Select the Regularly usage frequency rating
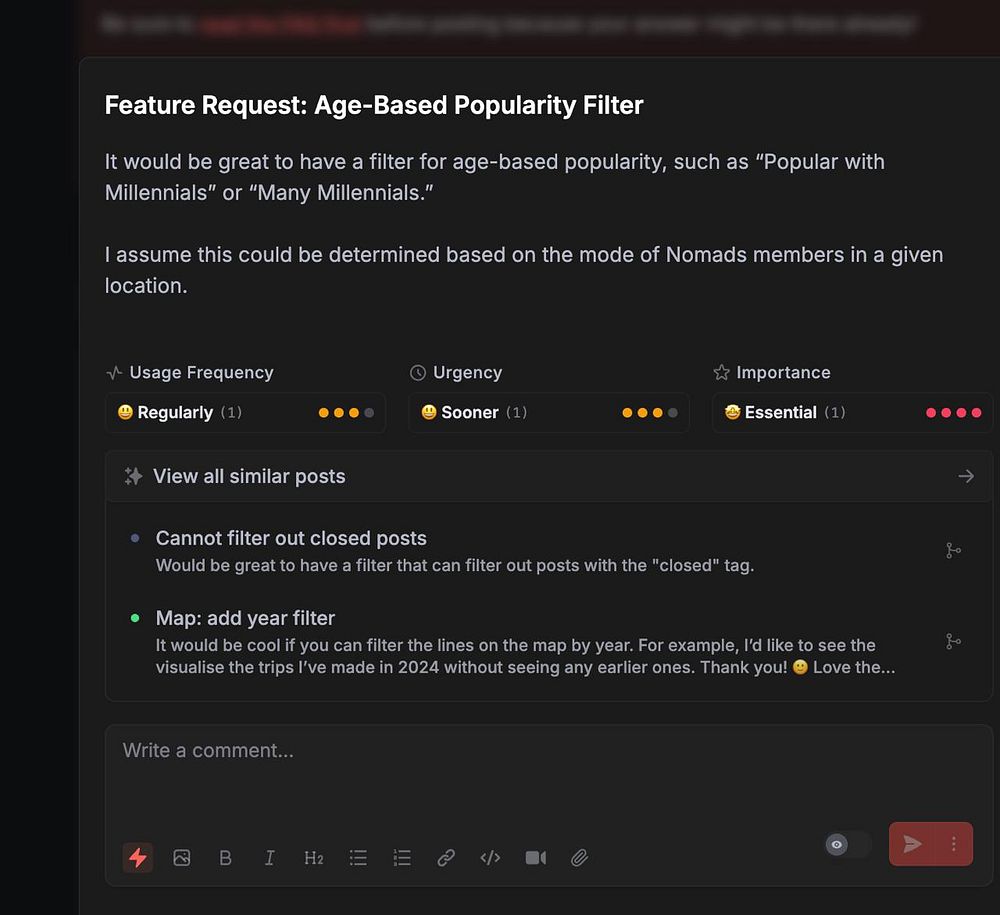 245,413
